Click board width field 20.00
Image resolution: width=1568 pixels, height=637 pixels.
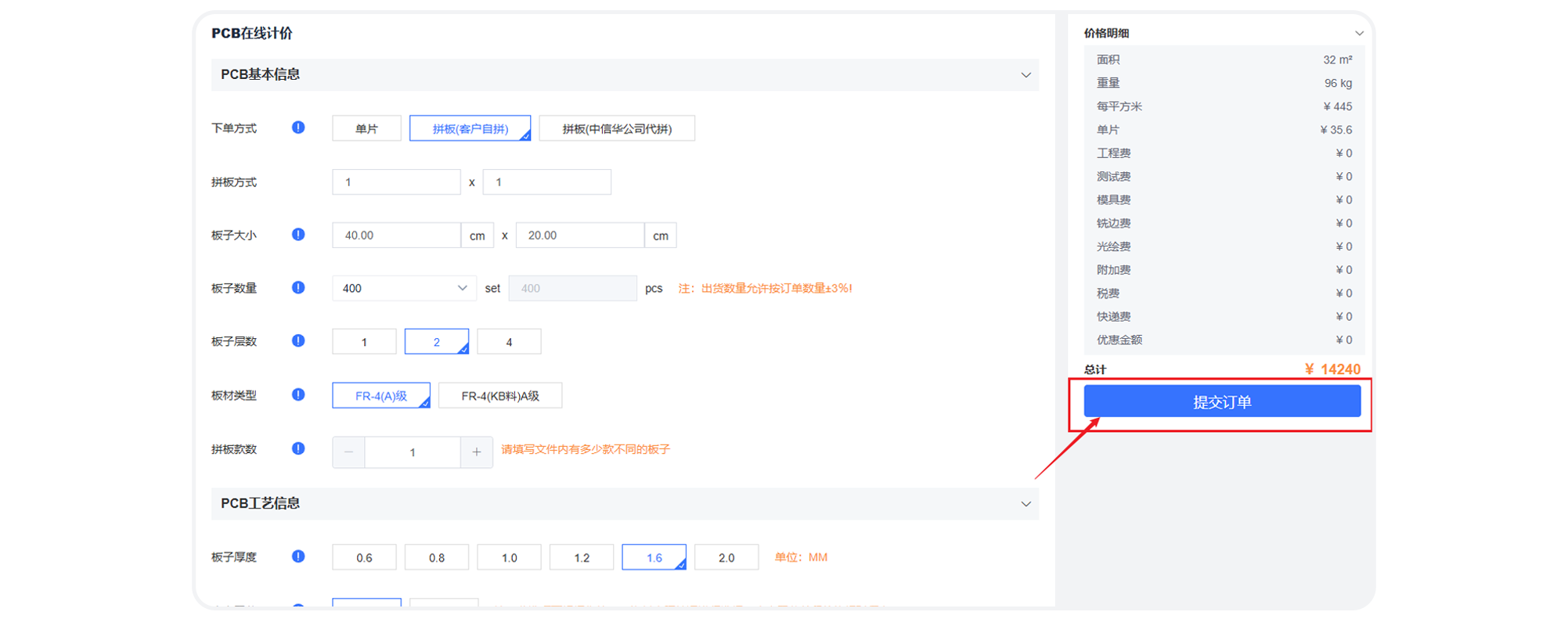tap(580, 236)
